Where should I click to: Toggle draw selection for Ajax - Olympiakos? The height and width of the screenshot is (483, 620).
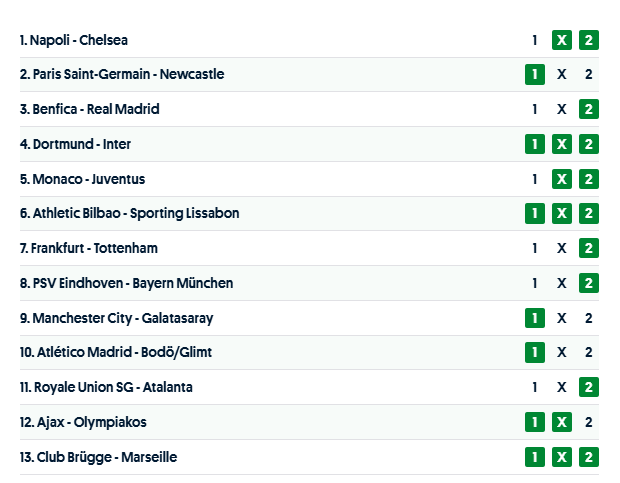[x=562, y=422]
